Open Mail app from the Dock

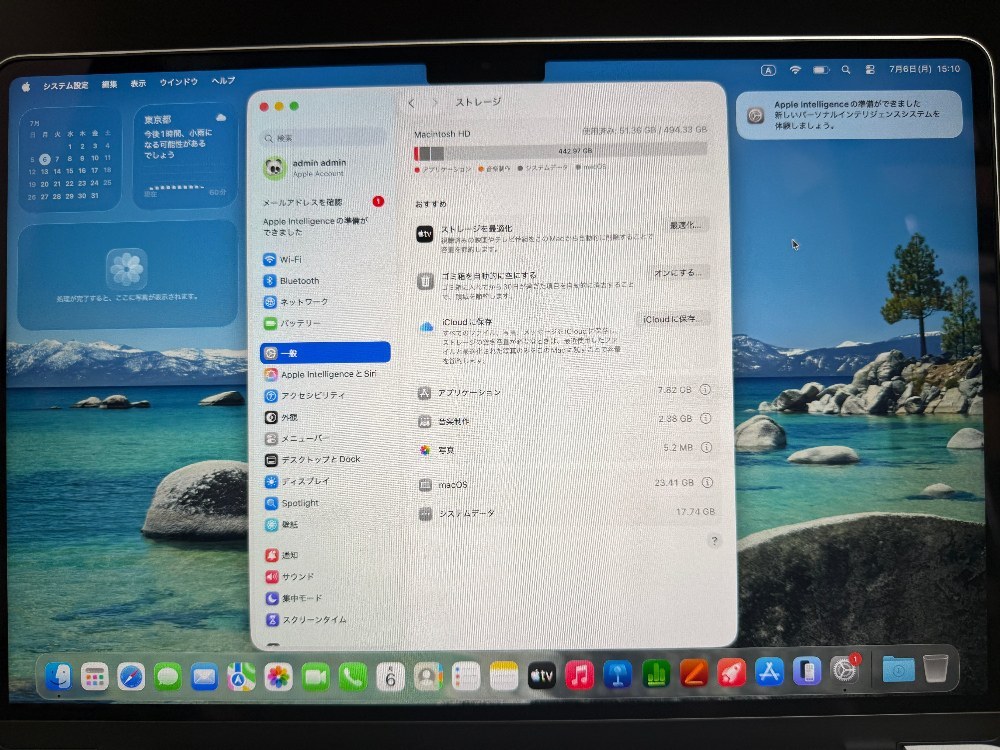tap(204, 677)
